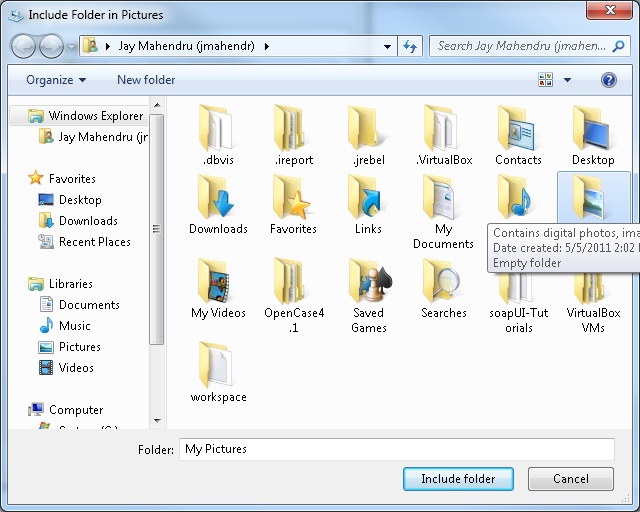Click New folder in the toolbar

coord(146,80)
